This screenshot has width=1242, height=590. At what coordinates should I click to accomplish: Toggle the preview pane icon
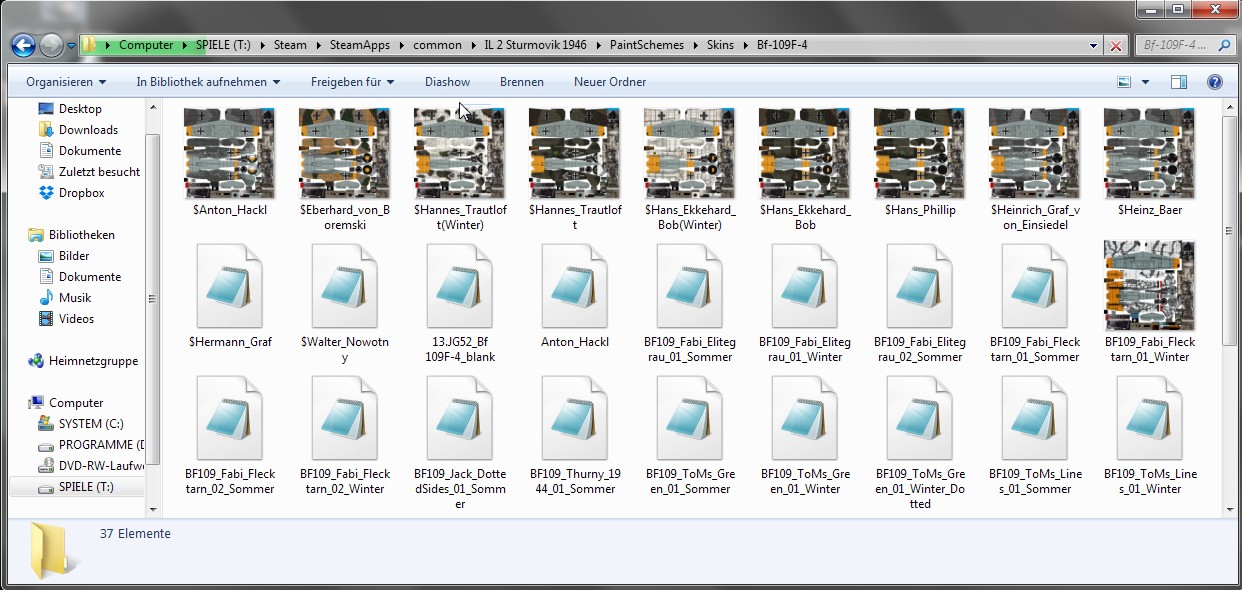(1179, 82)
